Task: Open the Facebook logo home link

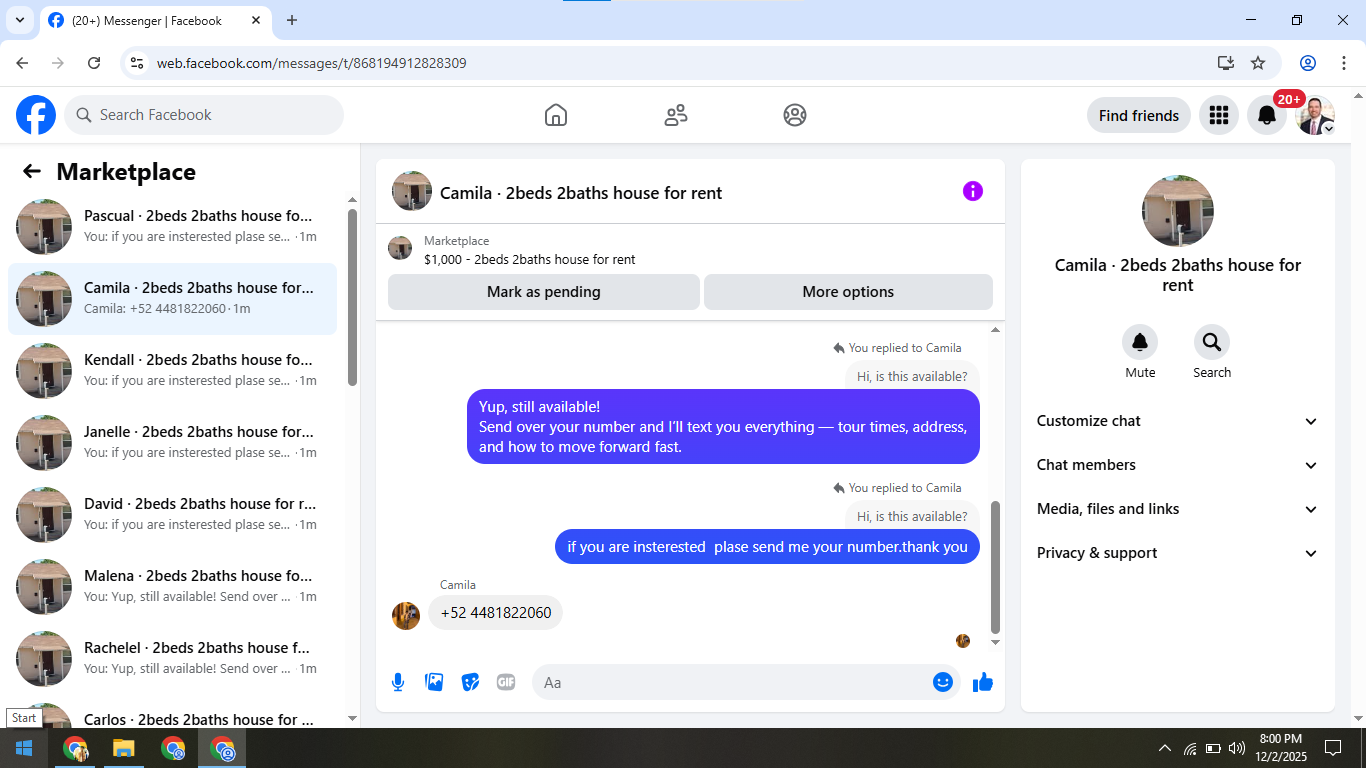Action: [x=36, y=115]
